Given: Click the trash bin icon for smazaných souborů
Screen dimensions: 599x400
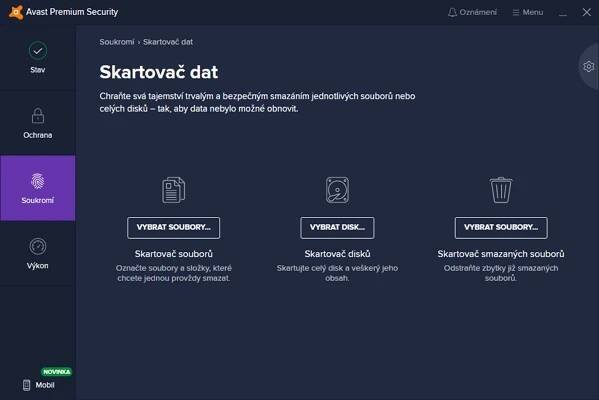Looking at the screenshot, I should [501, 190].
